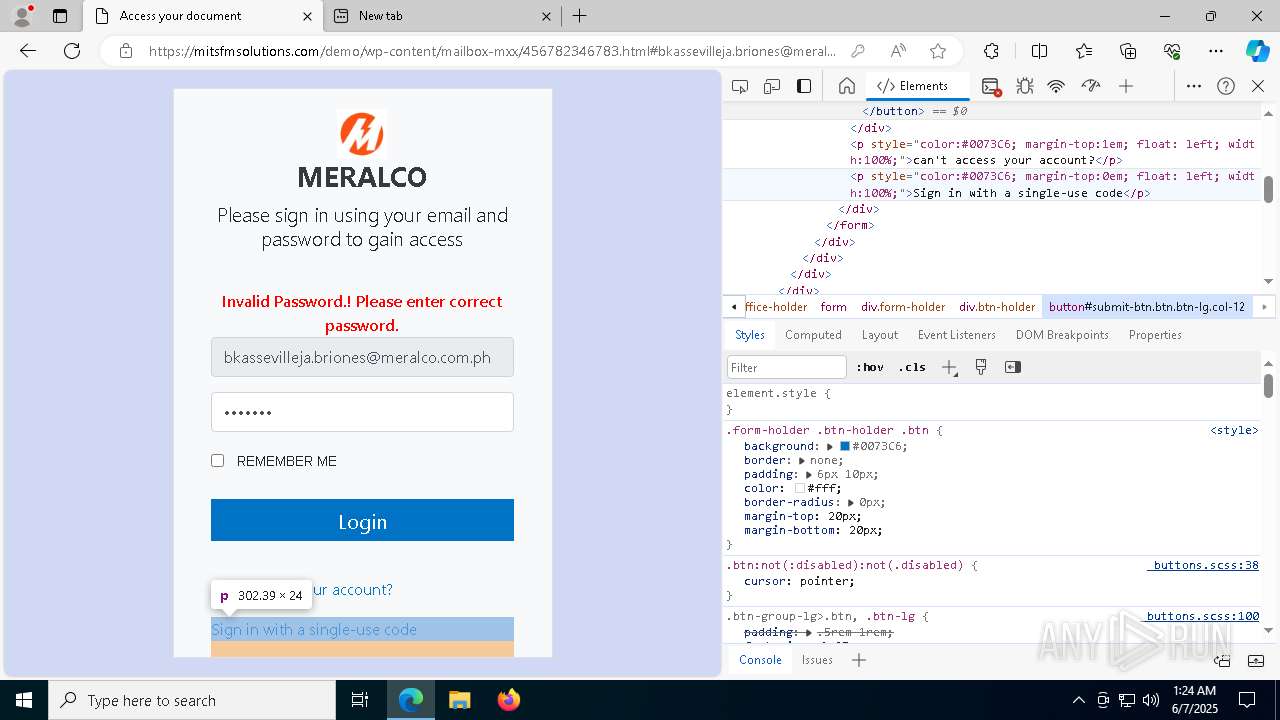Select 'div.form-holder' in breadcrumb

click(903, 307)
